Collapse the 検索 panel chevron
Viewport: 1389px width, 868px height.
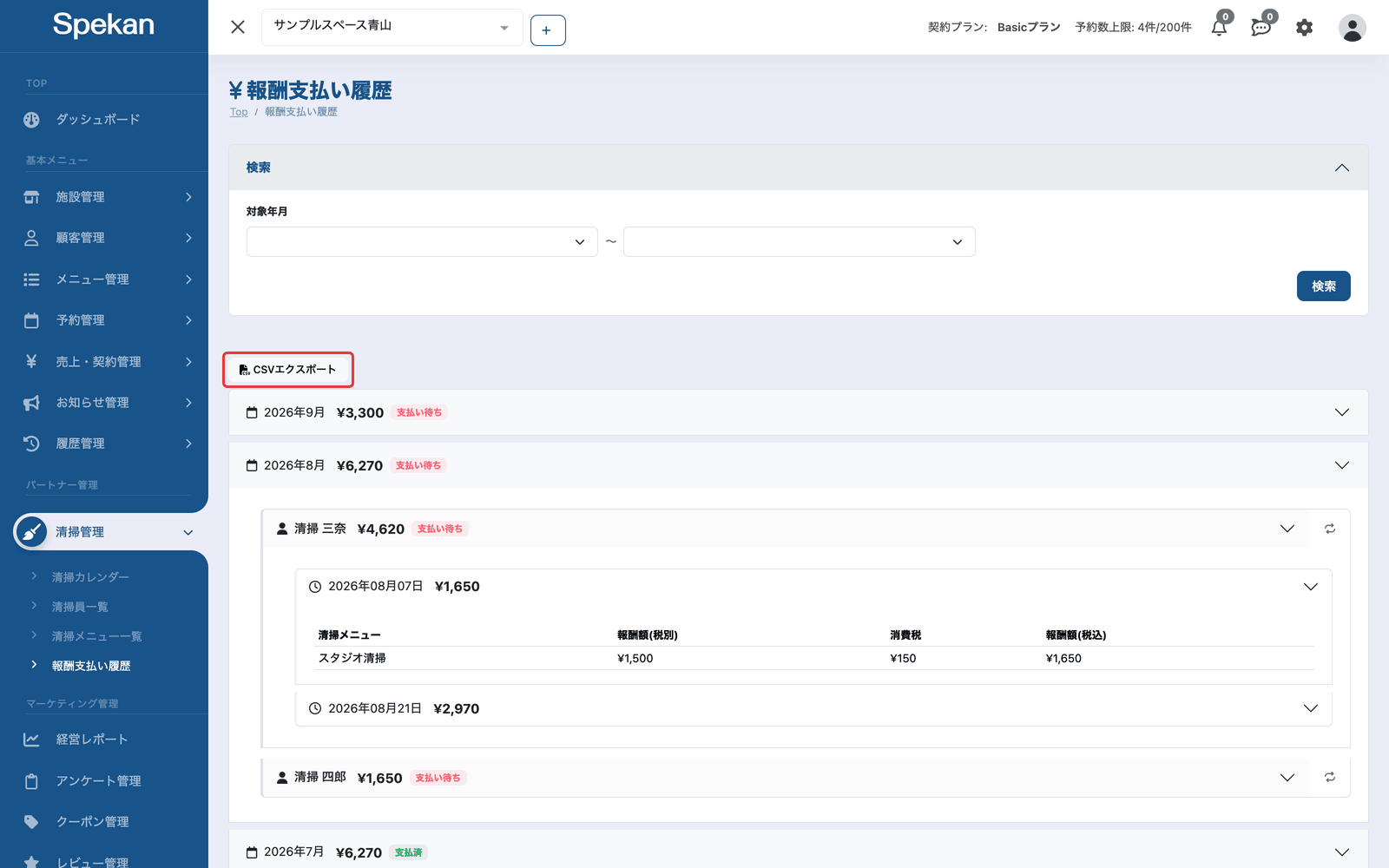click(x=1341, y=168)
